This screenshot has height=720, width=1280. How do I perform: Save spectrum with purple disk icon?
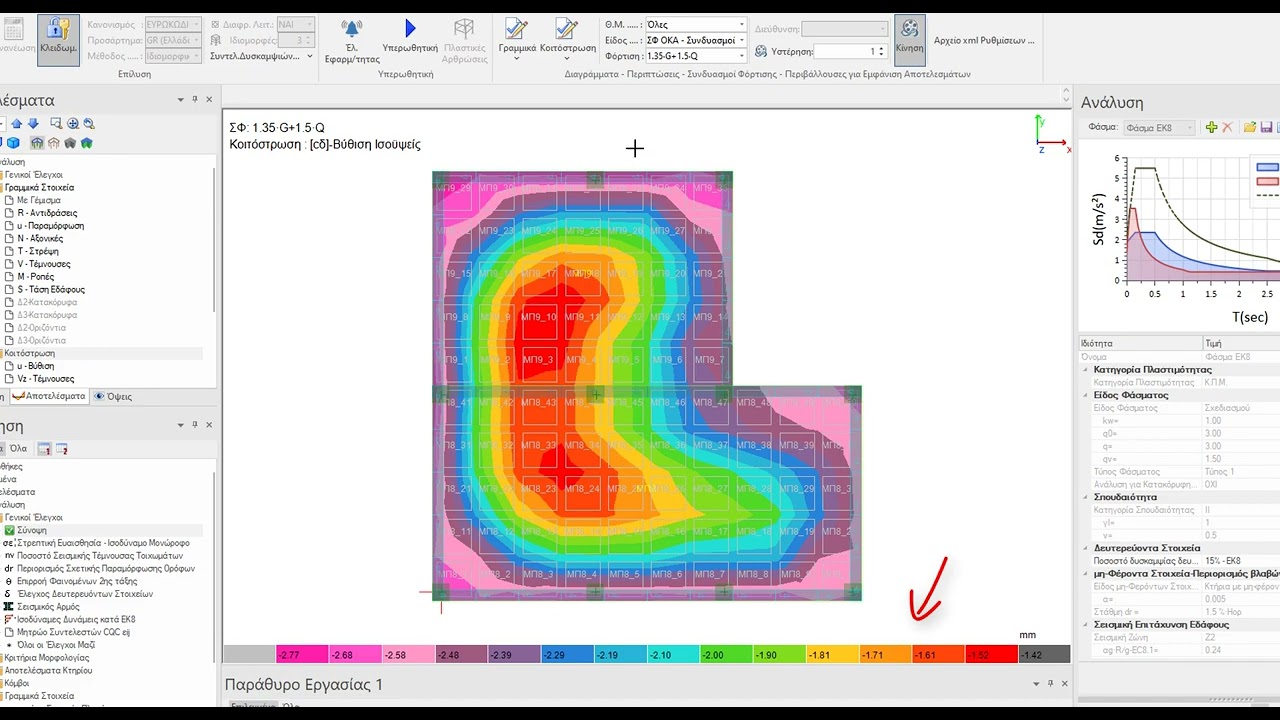pyautogui.click(x=1266, y=127)
